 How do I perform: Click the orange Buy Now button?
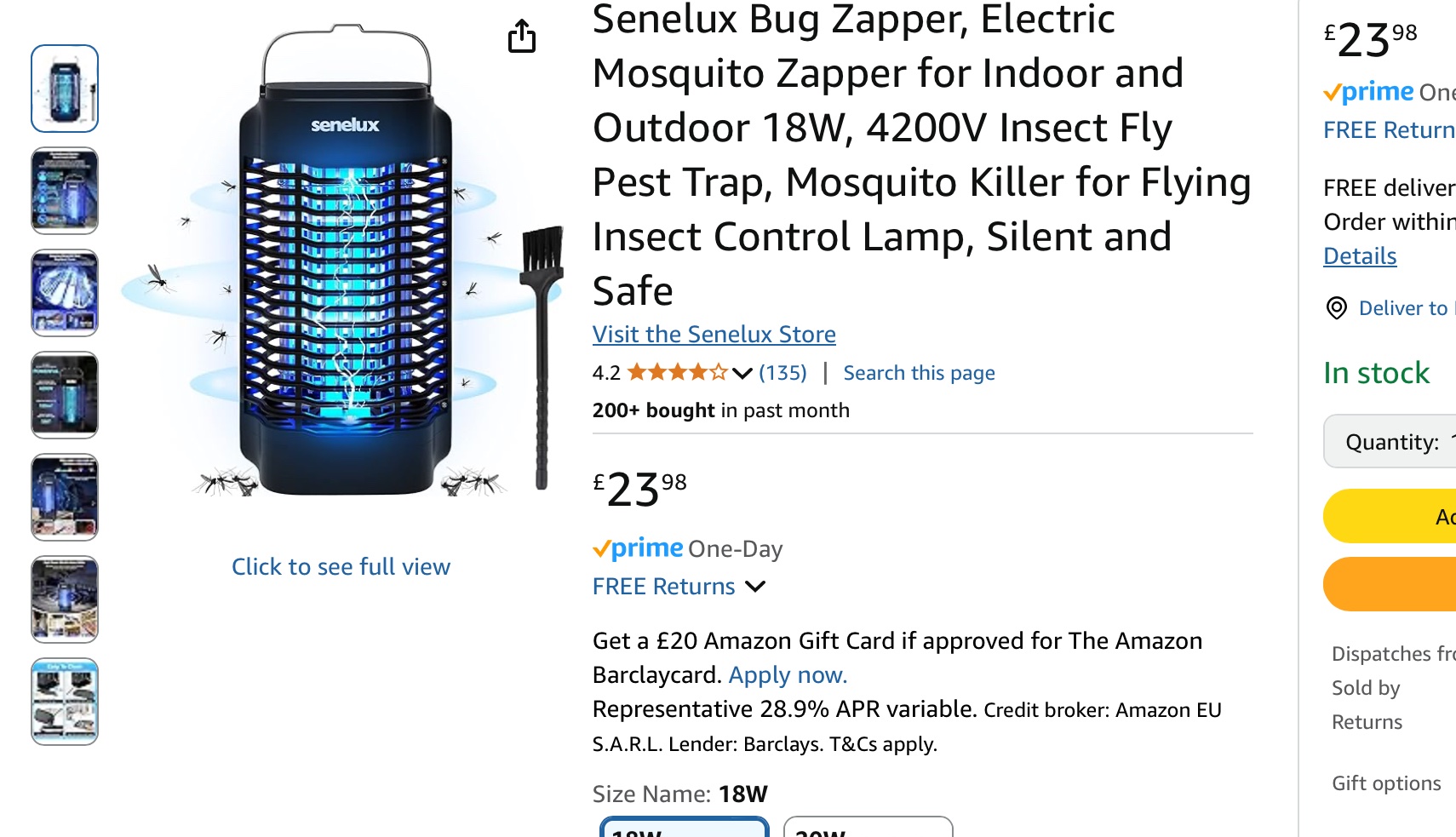tap(1391, 584)
